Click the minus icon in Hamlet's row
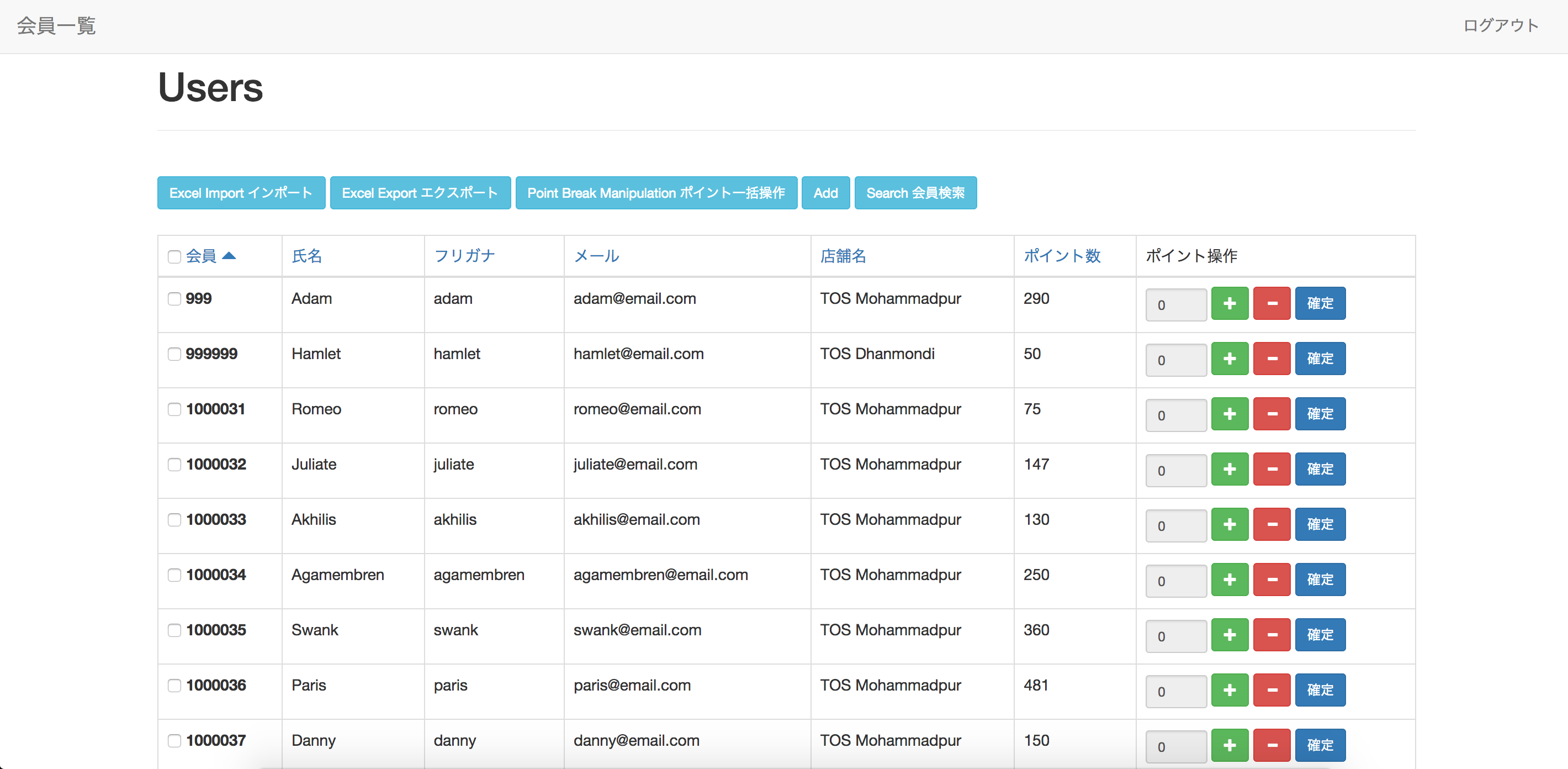Image resolution: width=1568 pixels, height=769 pixels. 1272,359
